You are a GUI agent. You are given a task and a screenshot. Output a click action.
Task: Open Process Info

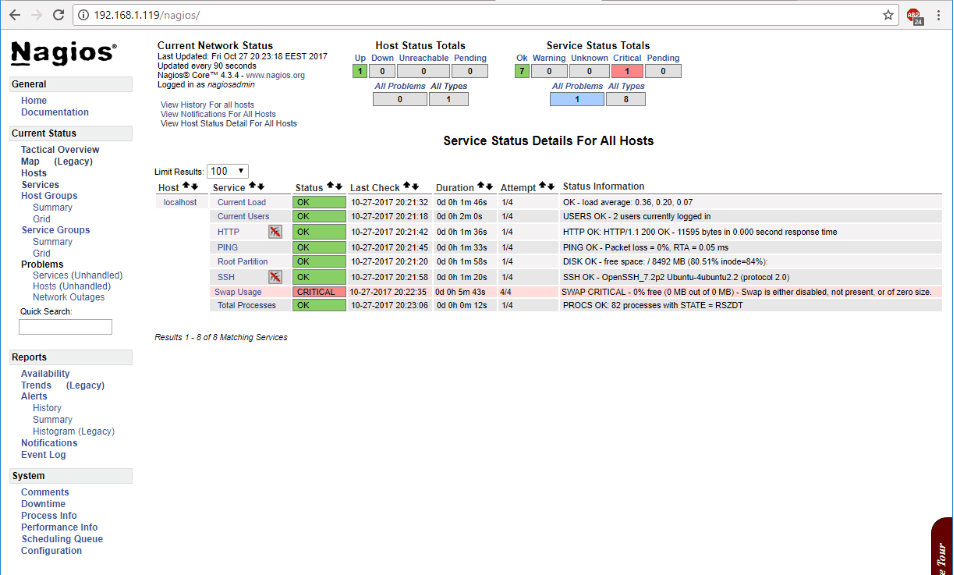click(x=49, y=515)
